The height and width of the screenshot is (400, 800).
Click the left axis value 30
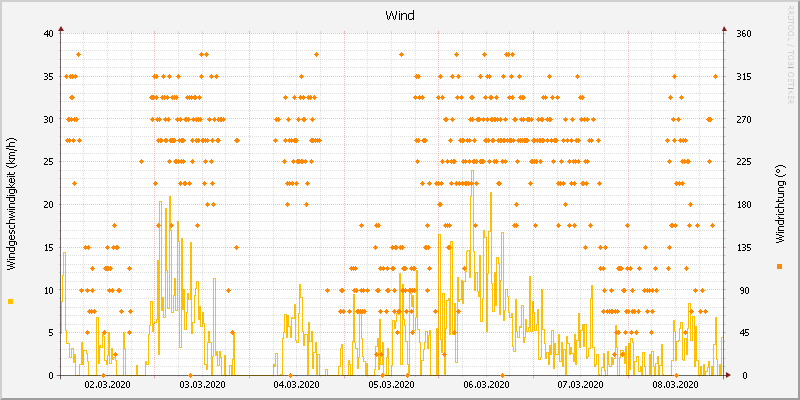[x=48, y=119]
